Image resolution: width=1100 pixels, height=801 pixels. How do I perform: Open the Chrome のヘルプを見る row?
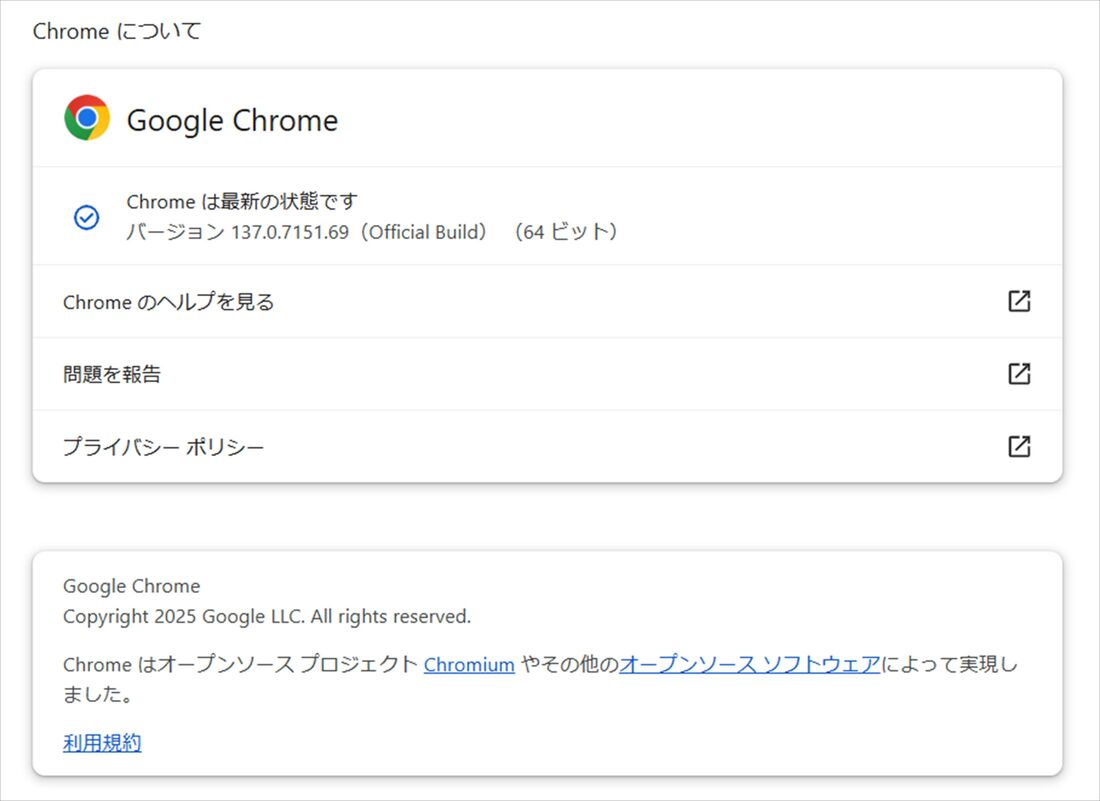point(547,302)
